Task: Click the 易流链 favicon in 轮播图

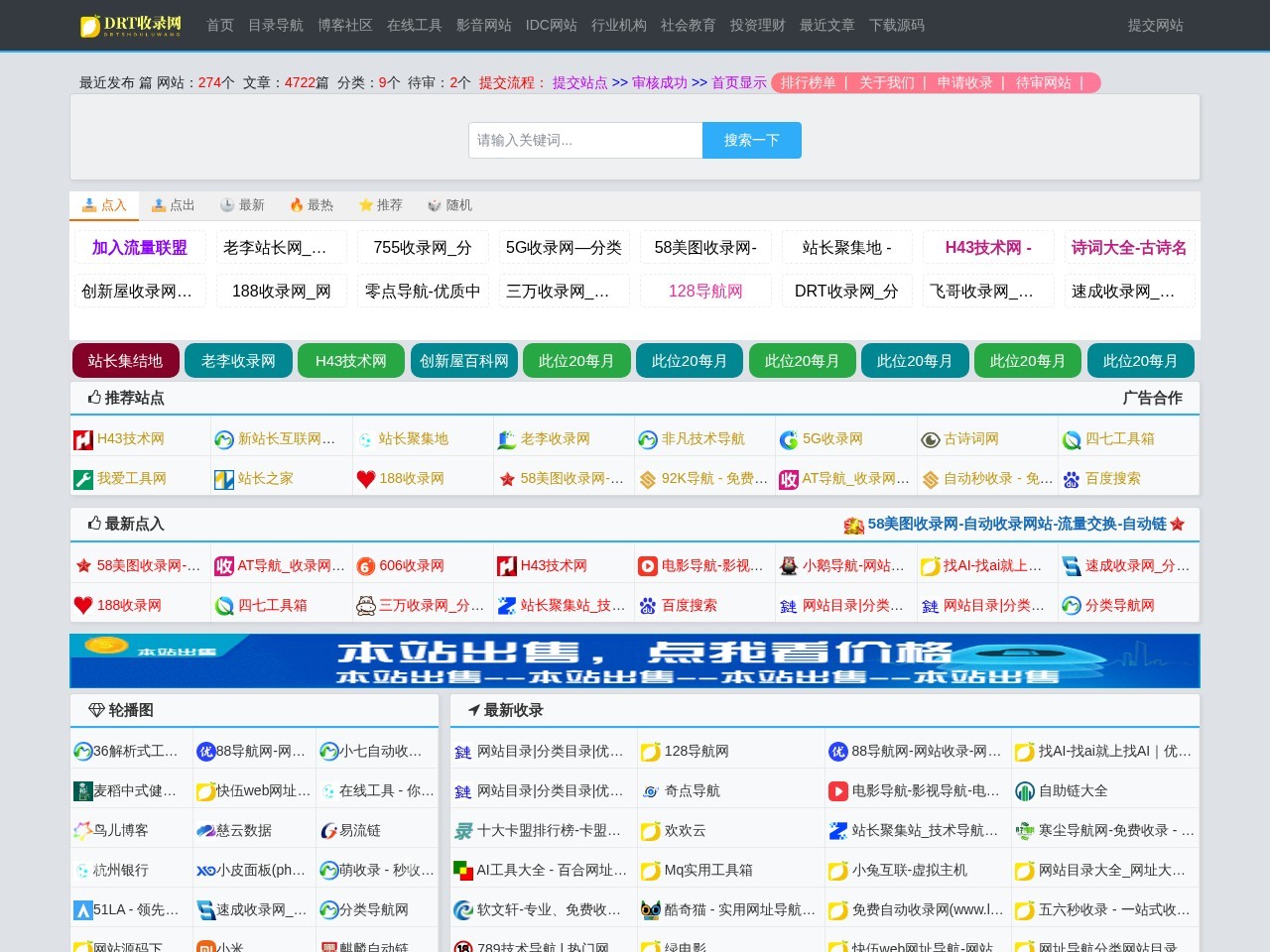Action: tap(329, 830)
